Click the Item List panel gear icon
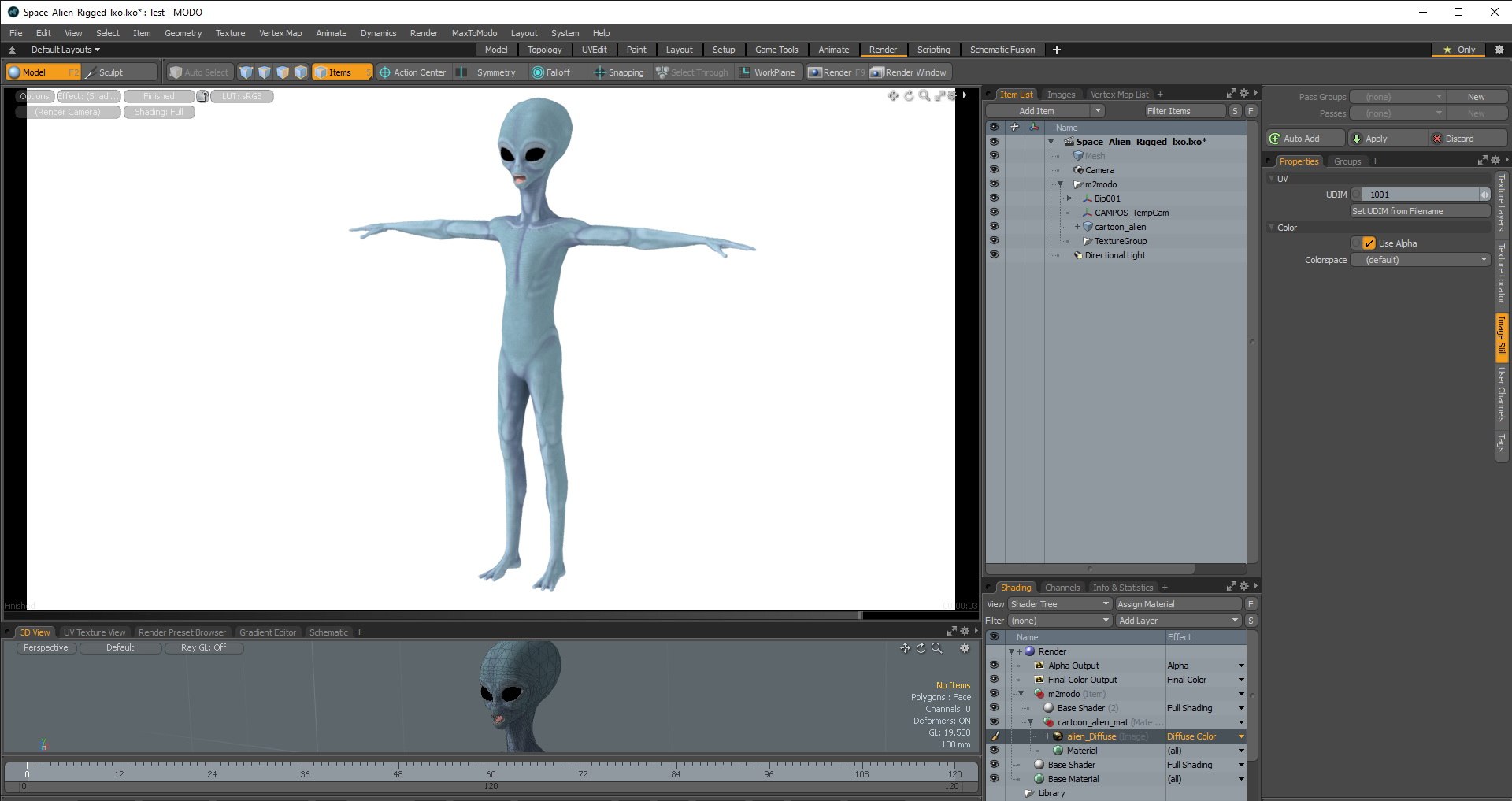This screenshot has height=801, width=1512. (x=1244, y=94)
